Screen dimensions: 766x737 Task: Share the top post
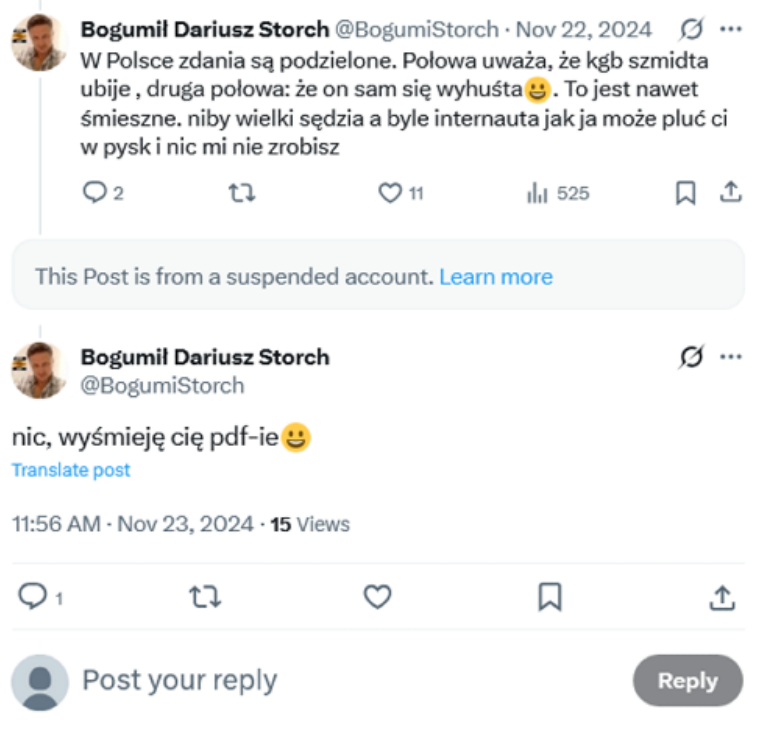(x=732, y=193)
